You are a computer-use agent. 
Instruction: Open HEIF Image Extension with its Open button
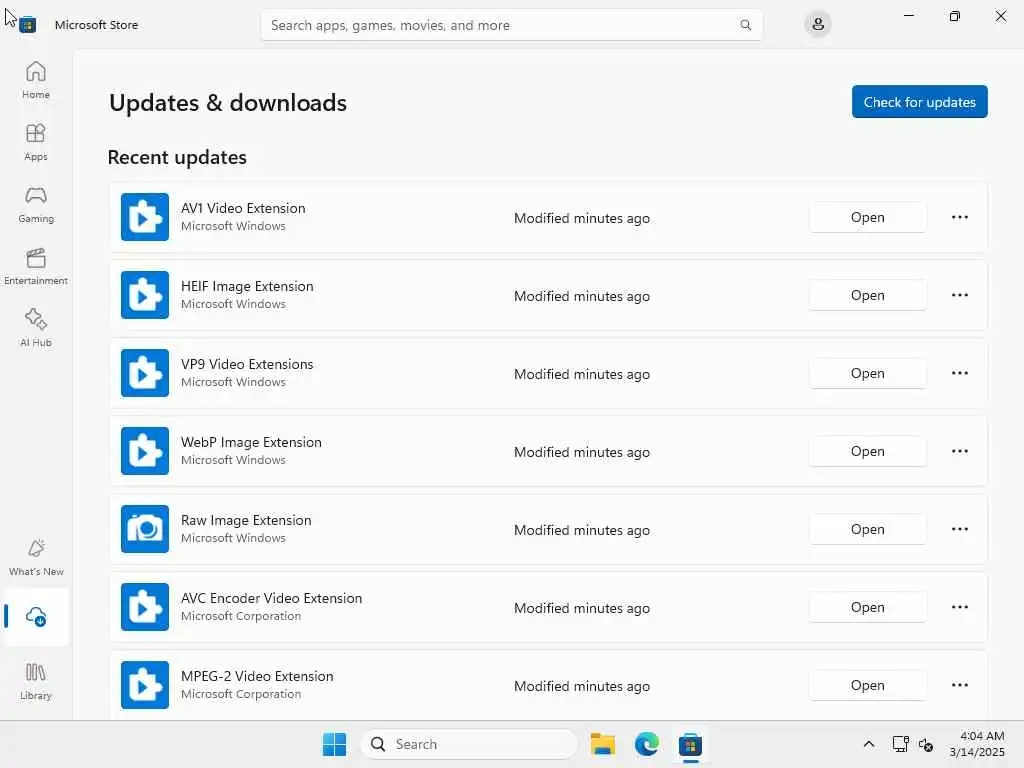867,295
